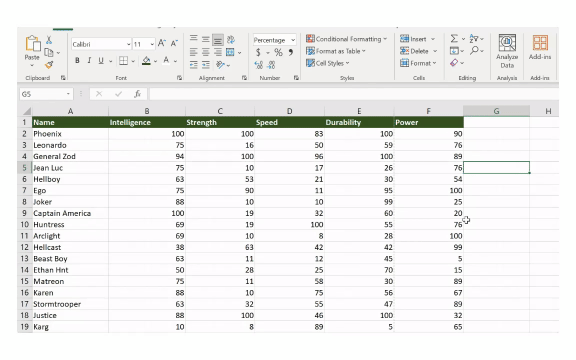
Task: Open Sort & Filter A-Z icon
Action: click(x=474, y=39)
